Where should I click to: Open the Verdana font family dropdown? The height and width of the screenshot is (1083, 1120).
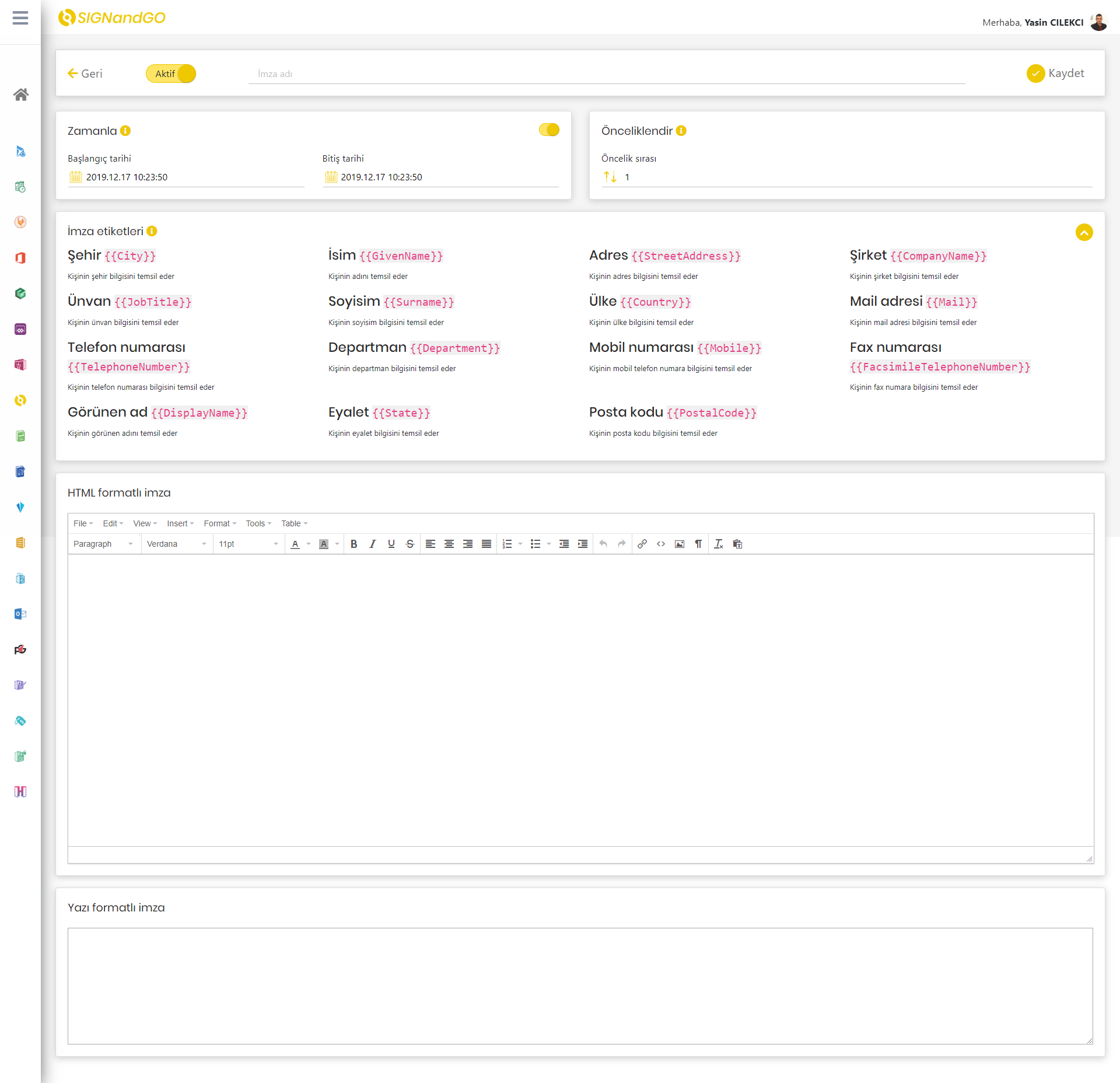[x=176, y=543]
